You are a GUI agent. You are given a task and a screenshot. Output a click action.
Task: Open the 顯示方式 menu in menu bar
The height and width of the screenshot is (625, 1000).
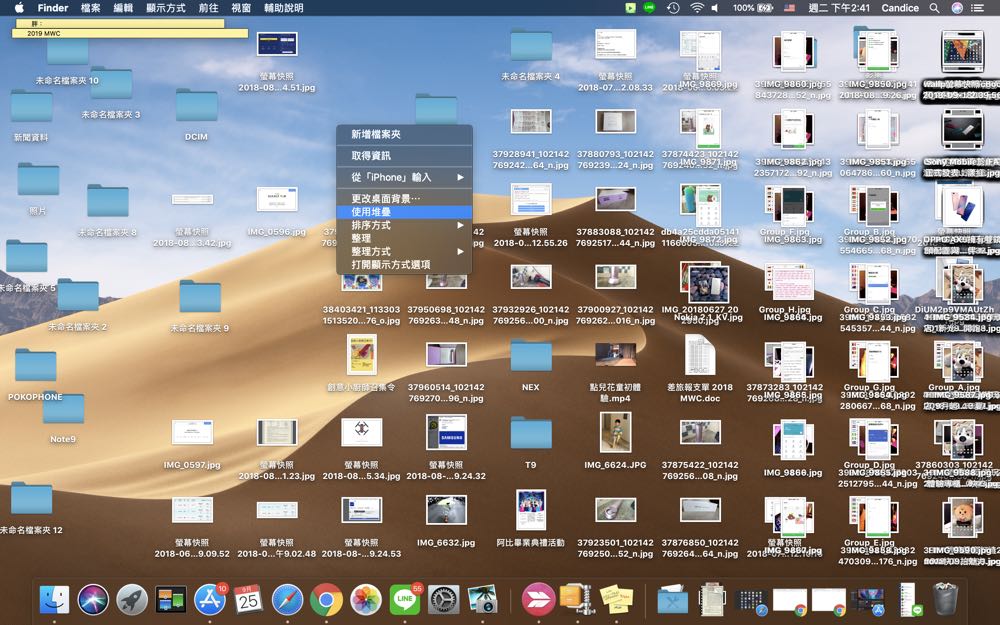pyautogui.click(x=164, y=8)
